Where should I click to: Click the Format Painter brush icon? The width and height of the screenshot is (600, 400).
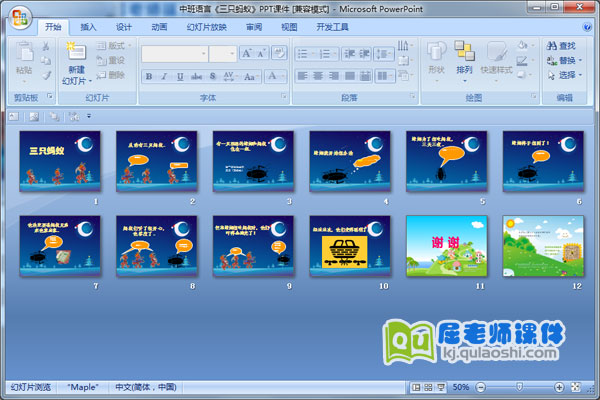click(x=46, y=75)
